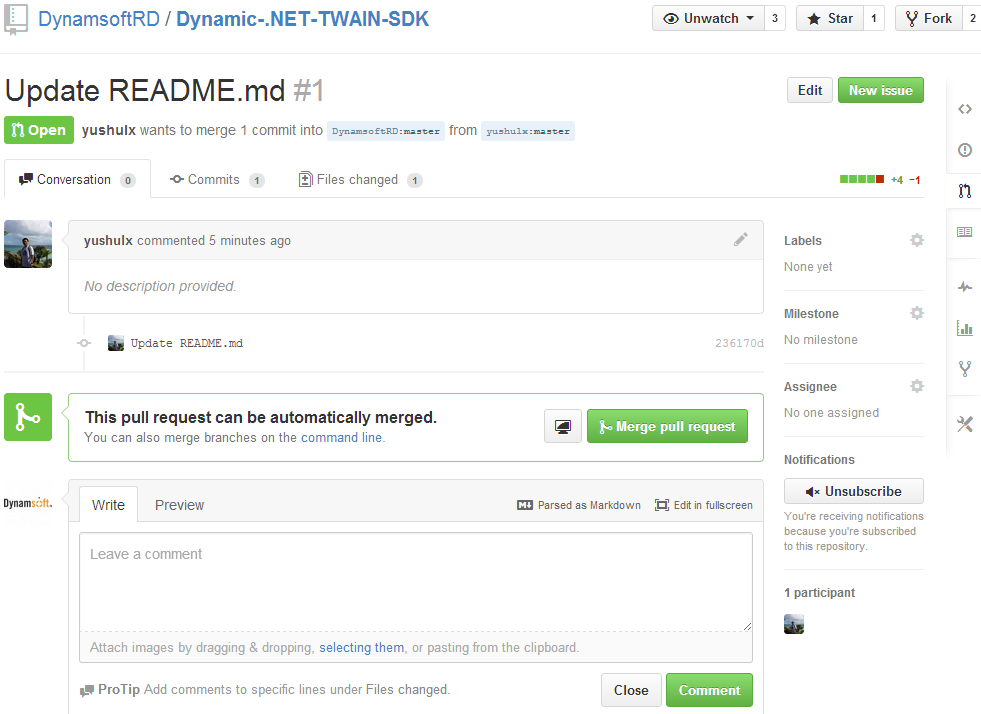The image size is (981, 714).
Task: Open the Network fork icon in sidebar
Action: [964, 369]
